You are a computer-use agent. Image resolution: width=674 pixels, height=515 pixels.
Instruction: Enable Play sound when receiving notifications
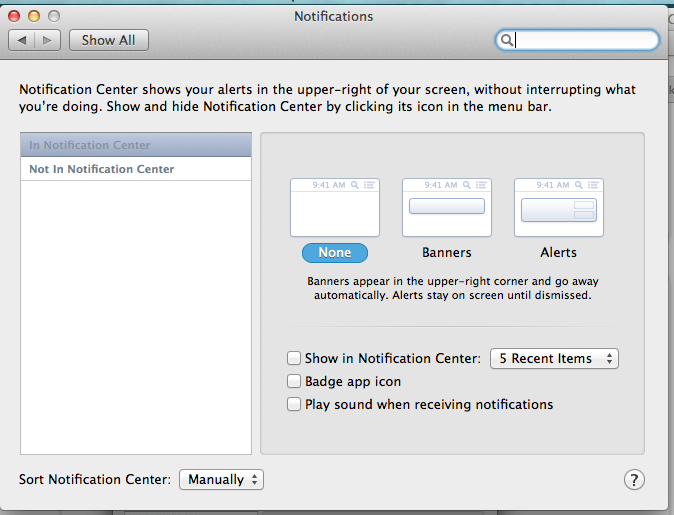(294, 404)
